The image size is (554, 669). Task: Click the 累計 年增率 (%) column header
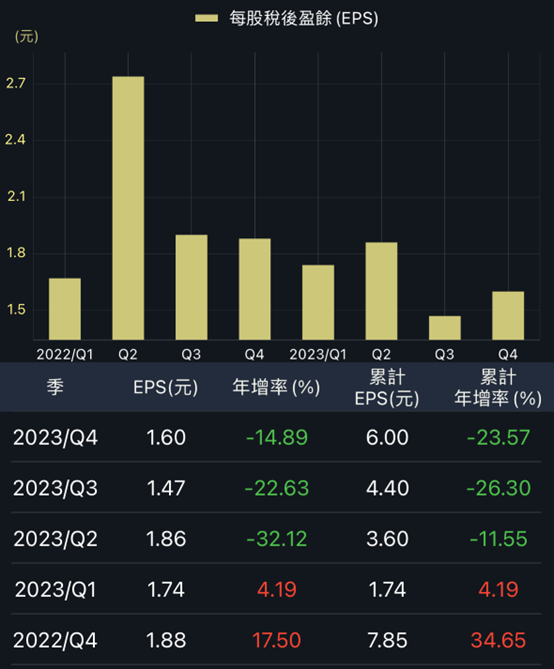tap(498, 388)
